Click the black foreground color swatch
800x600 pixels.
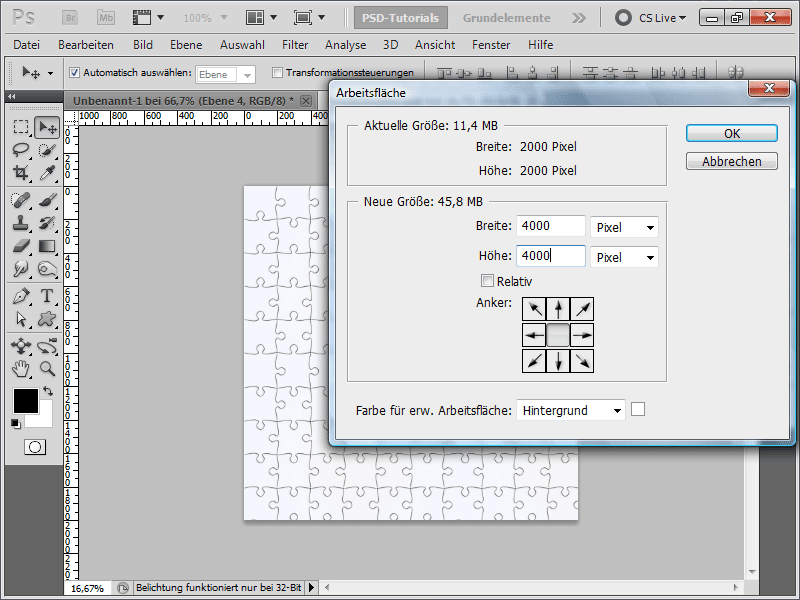26,401
